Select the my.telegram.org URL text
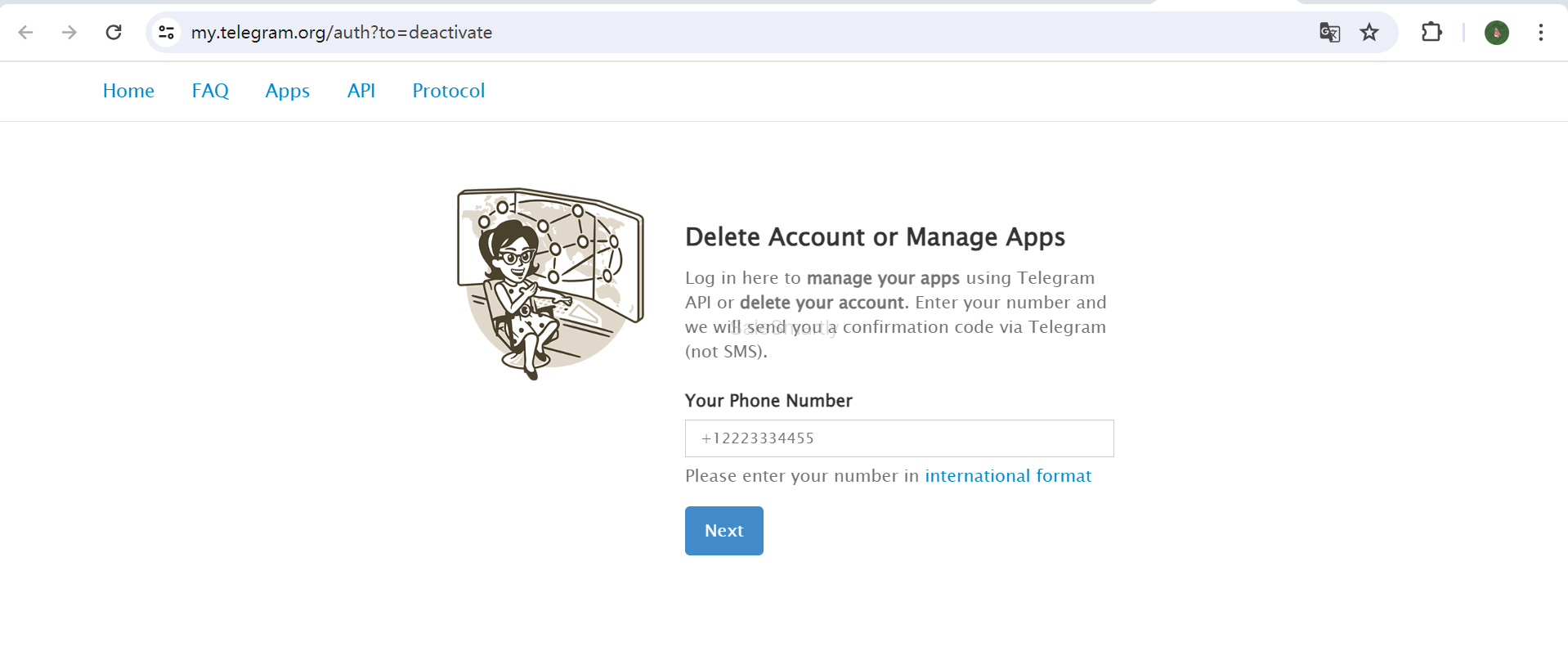Viewport: 1568px width, 656px height. [x=341, y=33]
